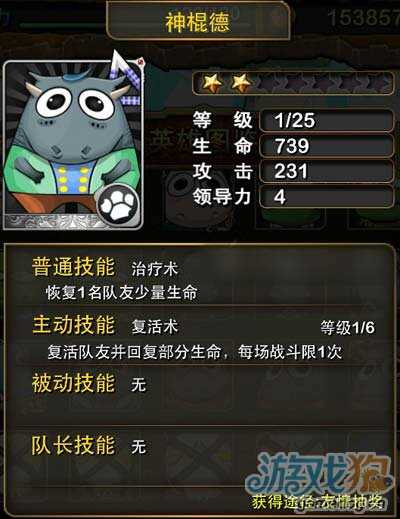Click the first gold star
Viewport: 400px width, 519px height.
click(x=212, y=82)
